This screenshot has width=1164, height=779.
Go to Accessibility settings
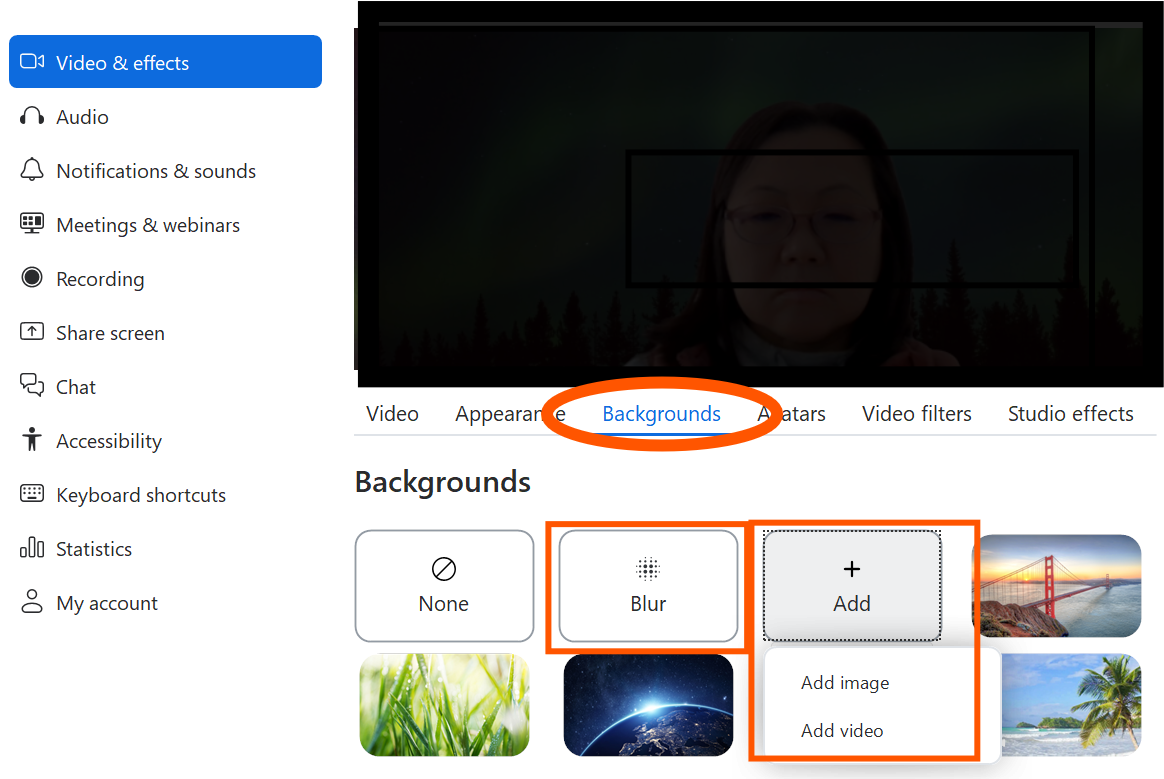click(x=166, y=441)
